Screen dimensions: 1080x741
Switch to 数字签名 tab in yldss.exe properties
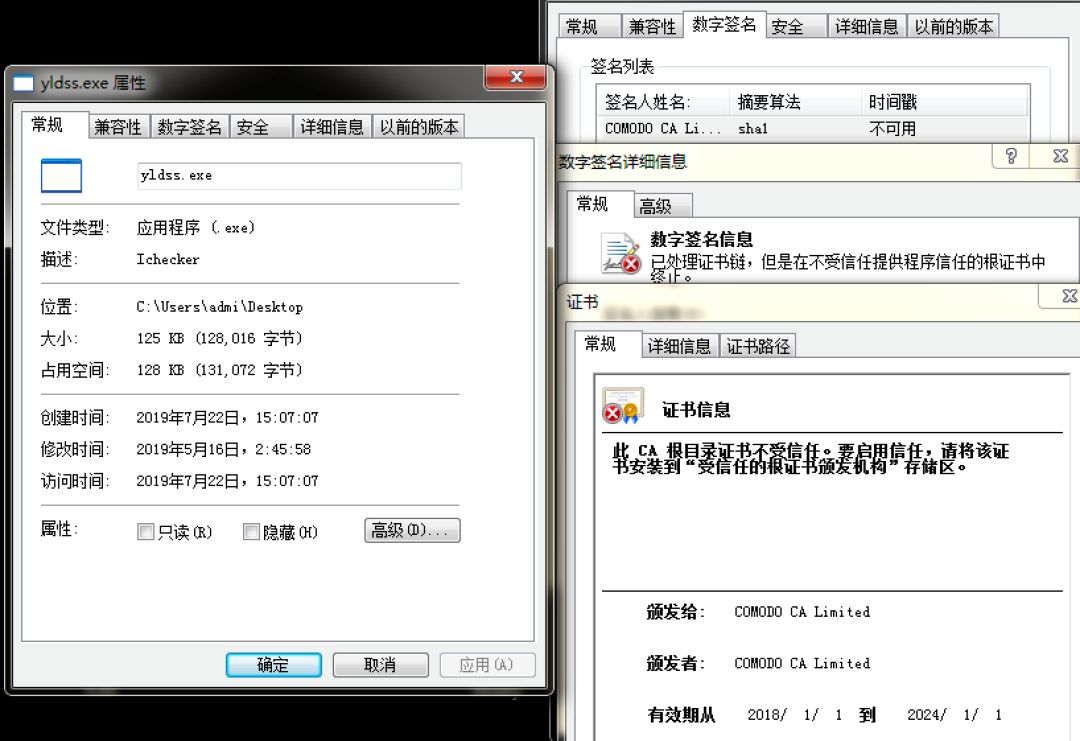(x=189, y=127)
